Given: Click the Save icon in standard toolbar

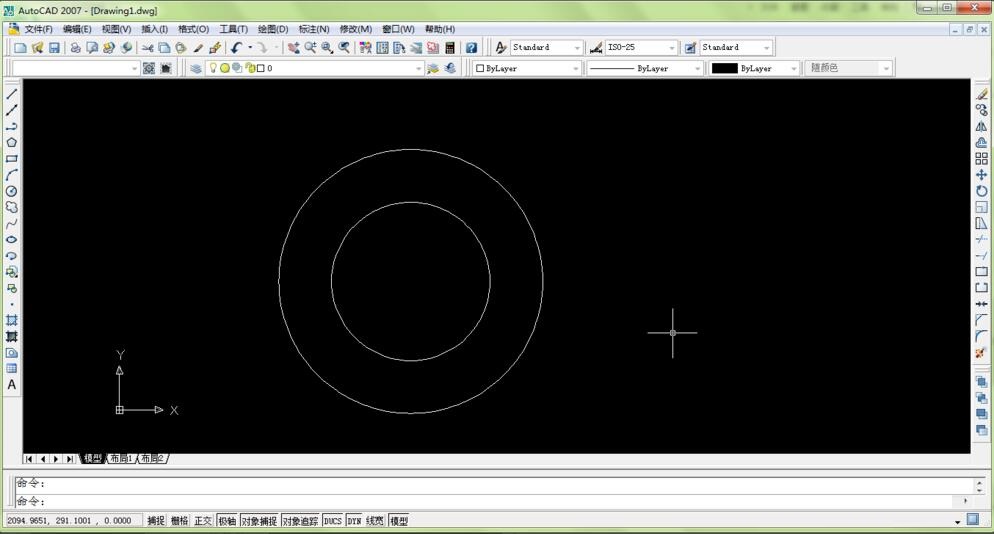Looking at the screenshot, I should (54, 48).
